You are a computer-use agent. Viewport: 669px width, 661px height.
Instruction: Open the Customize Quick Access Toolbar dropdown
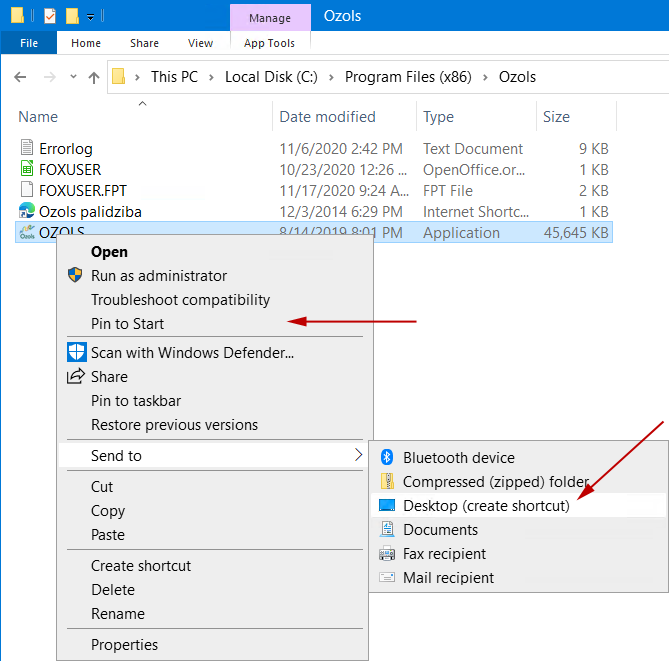[90, 17]
